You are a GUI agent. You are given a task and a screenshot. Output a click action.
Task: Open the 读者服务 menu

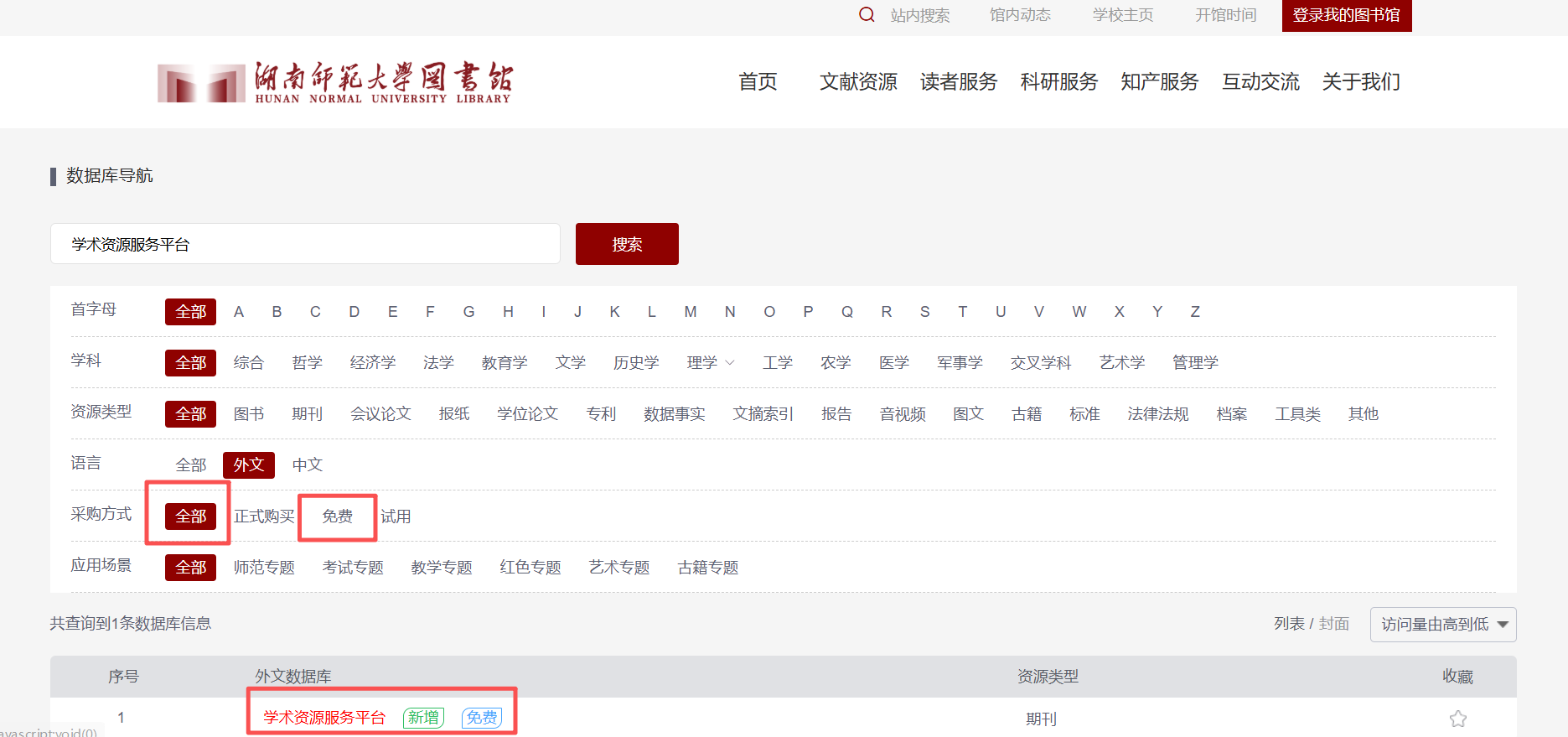click(959, 82)
